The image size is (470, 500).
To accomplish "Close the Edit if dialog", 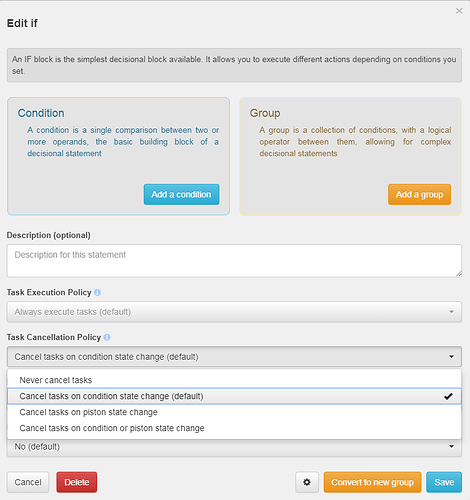I will pyautogui.click(x=459, y=11).
